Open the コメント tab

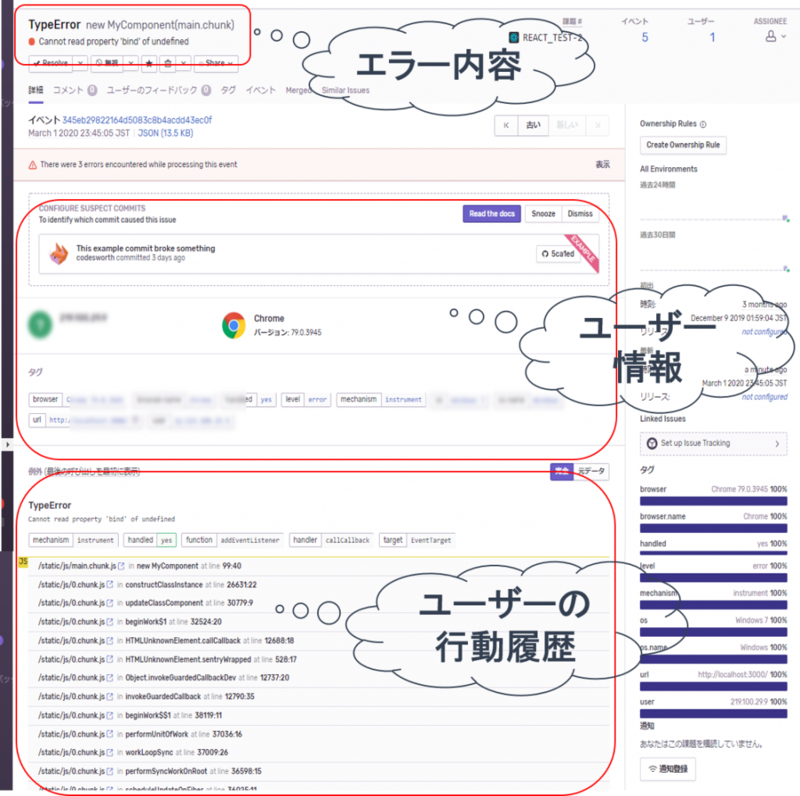[74, 90]
